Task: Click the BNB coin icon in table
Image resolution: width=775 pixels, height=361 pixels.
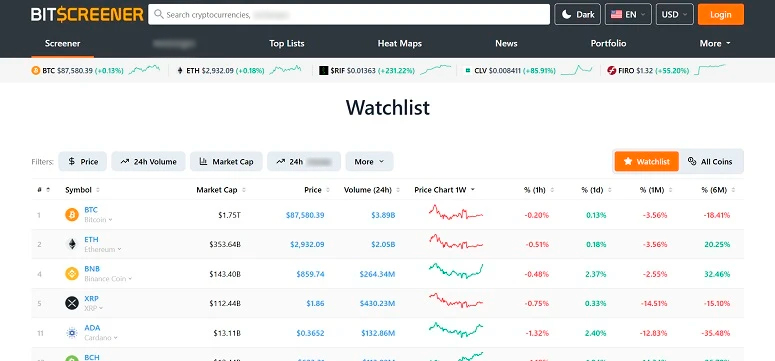Action: coord(72,273)
